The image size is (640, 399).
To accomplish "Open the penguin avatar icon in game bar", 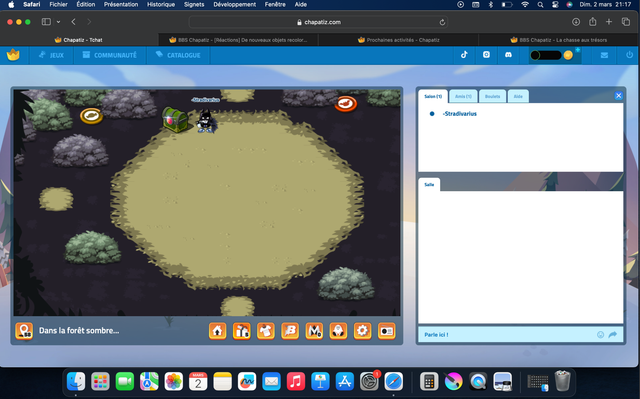I will 338,331.
